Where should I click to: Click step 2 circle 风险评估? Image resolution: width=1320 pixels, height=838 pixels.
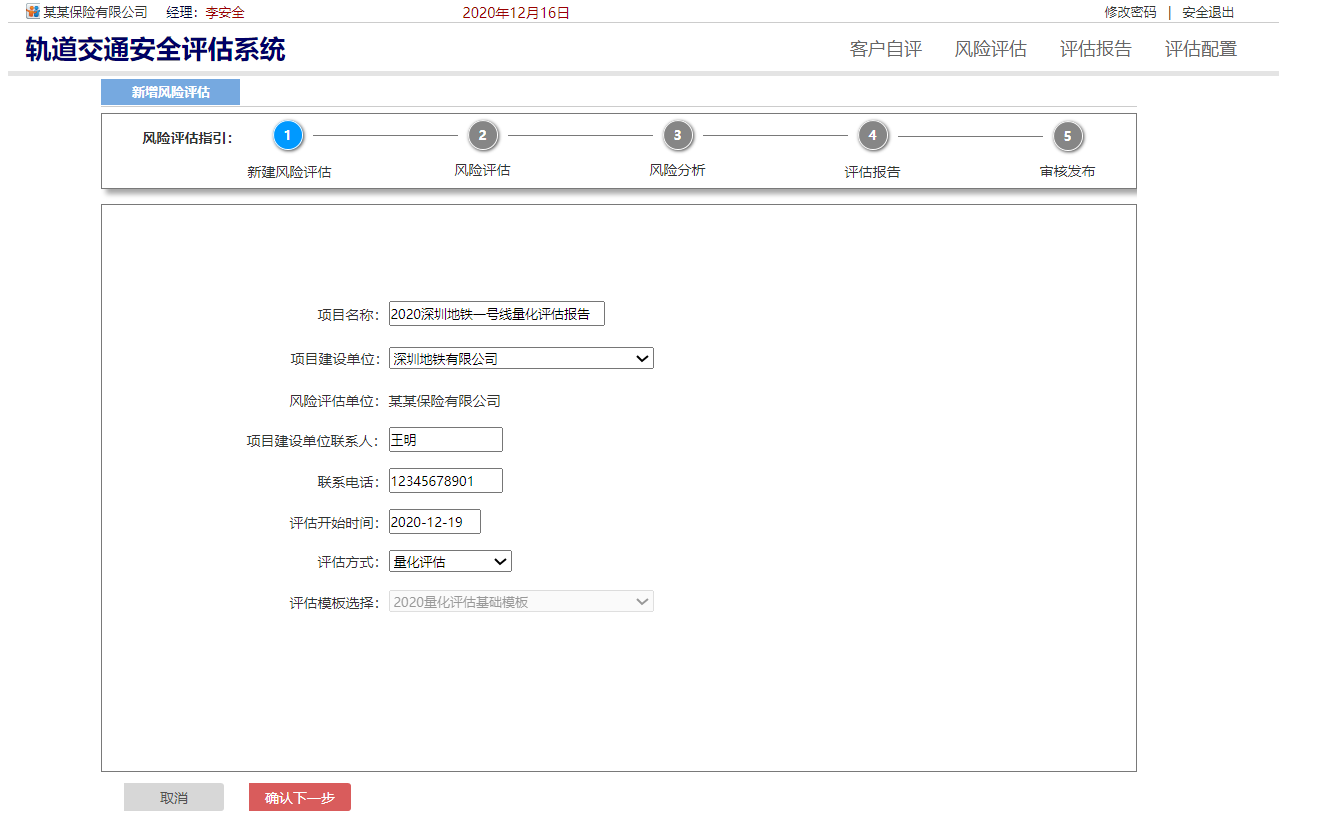[x=482, y=135]
